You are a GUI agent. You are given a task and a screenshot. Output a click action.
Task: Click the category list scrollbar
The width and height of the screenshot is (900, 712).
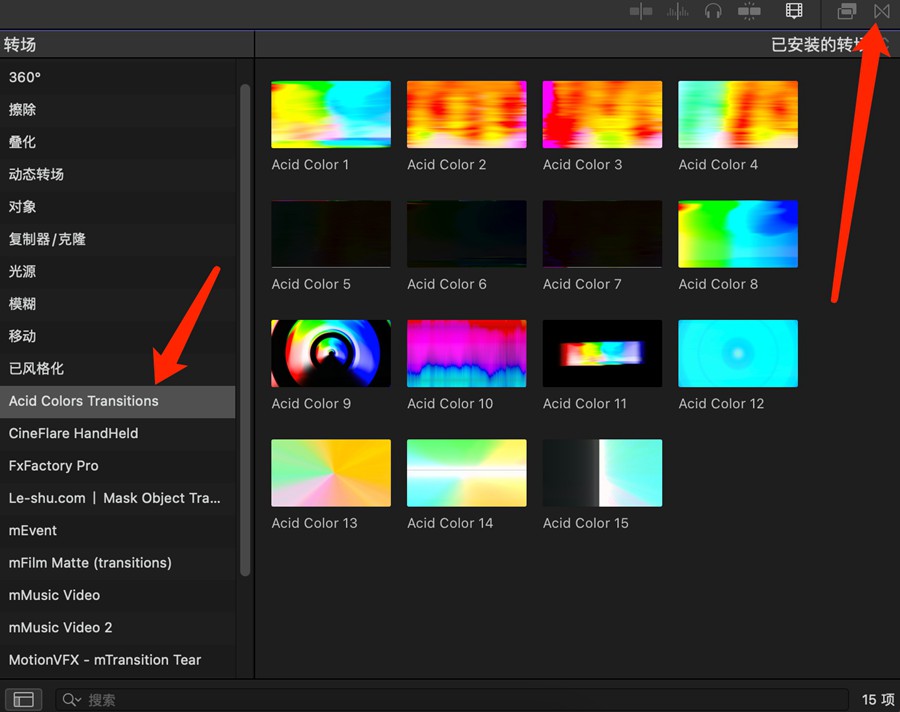(245, 330)
